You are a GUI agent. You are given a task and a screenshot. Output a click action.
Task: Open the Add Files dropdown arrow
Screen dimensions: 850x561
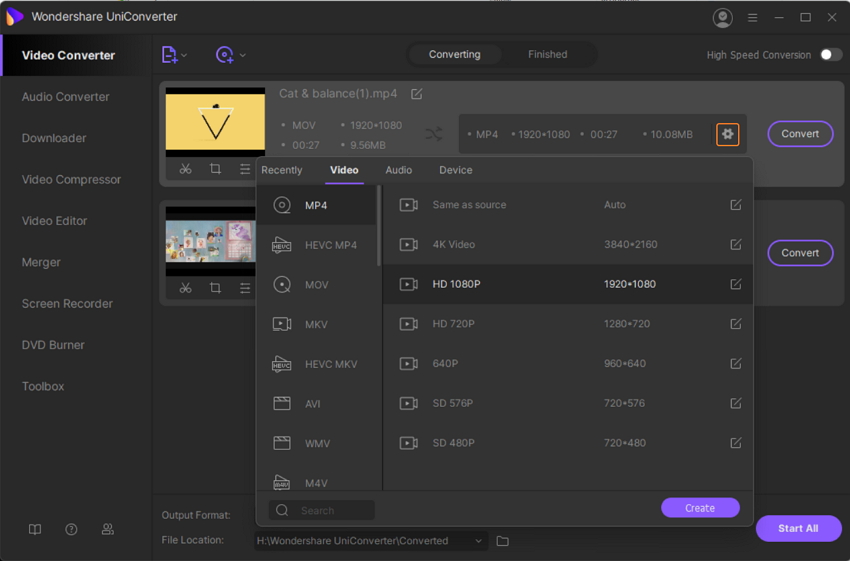click(184, 55)
